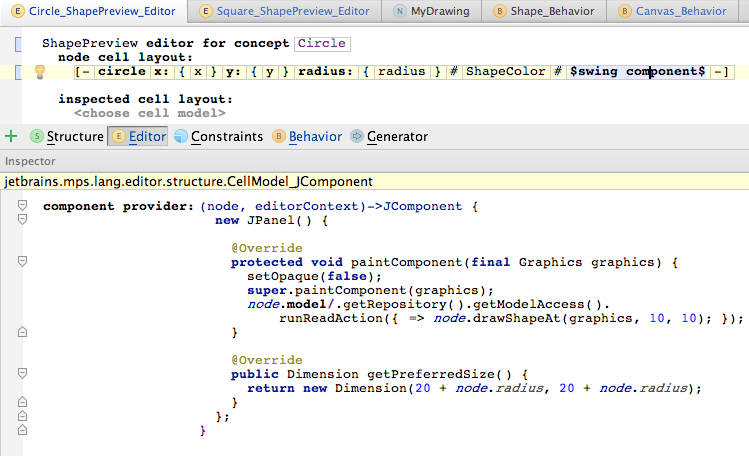Click the Structure aspect tab icon

point(36,137)
